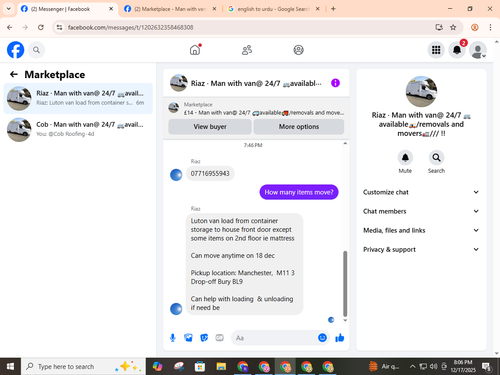Screen dimensions: 500x375
Task: Open Microsoft Store from the taskbar
Action: (200, 366)
